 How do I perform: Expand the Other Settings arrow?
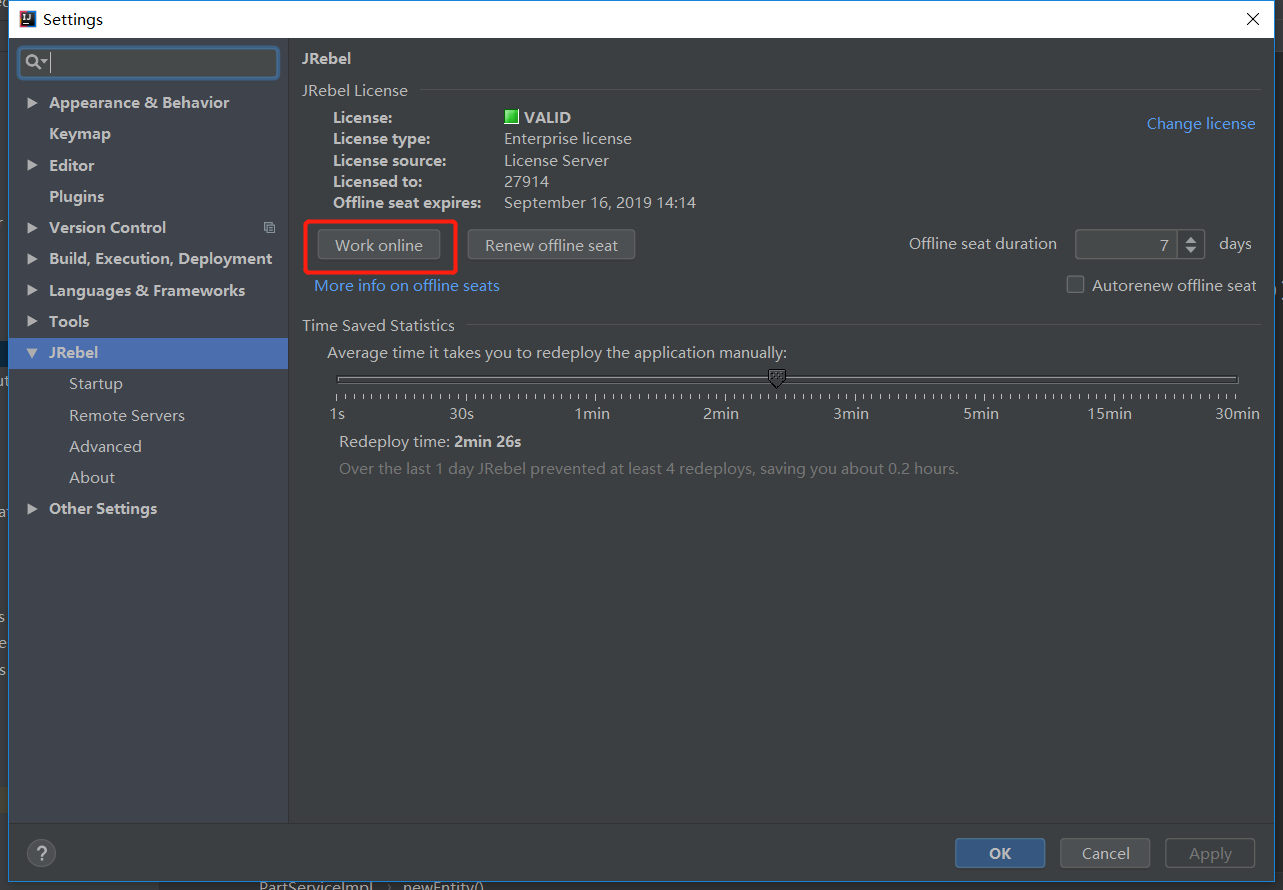pyautogui.click(x=32, y=509)
